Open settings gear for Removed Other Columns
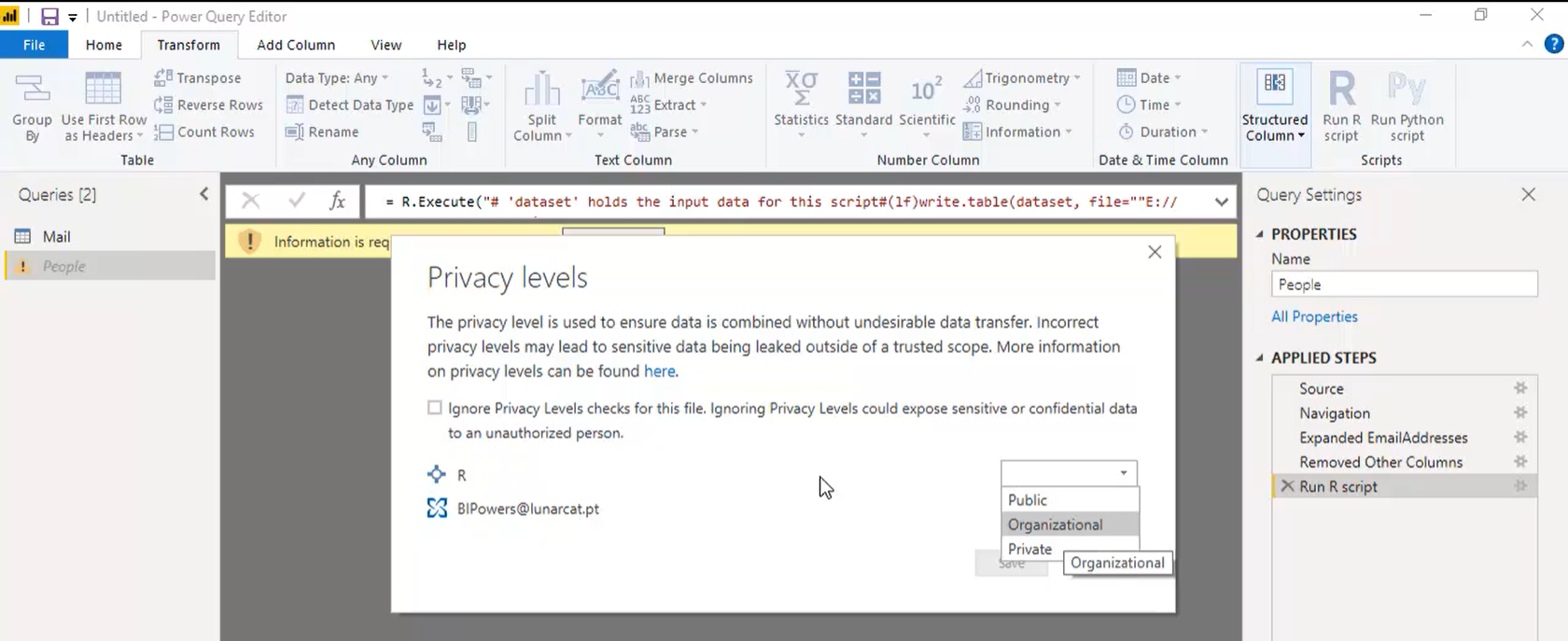The height and width of the screenshot is (641, 1568). click(x=1520, y=461)
